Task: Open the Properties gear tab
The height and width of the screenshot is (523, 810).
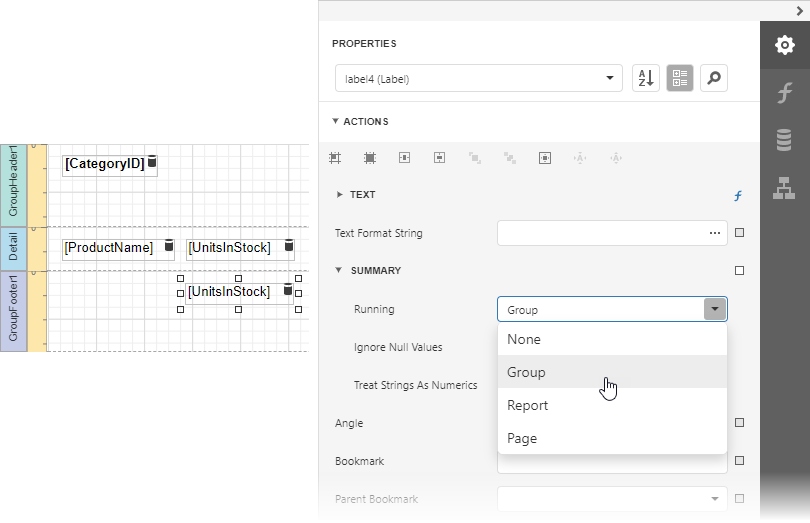Action: 785,45
